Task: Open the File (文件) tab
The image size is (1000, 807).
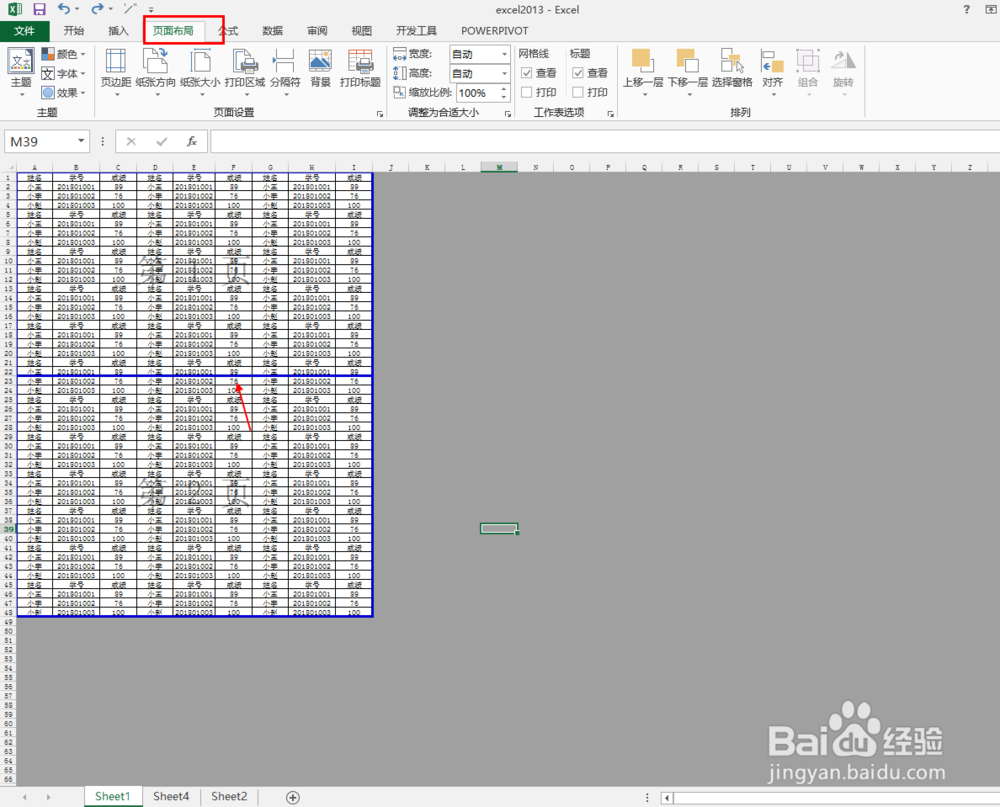Action: pyautogui.click(x=24, y=31)
